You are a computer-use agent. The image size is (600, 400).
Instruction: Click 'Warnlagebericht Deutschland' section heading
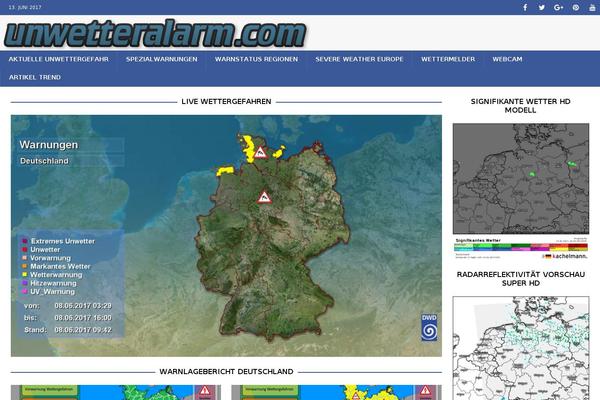tap(226, 372)
